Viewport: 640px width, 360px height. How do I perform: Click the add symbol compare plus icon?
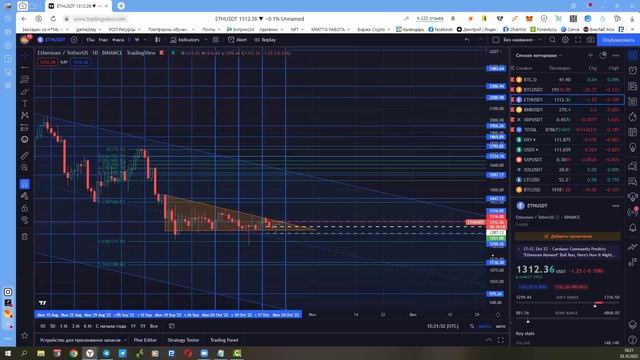point(74,40)
